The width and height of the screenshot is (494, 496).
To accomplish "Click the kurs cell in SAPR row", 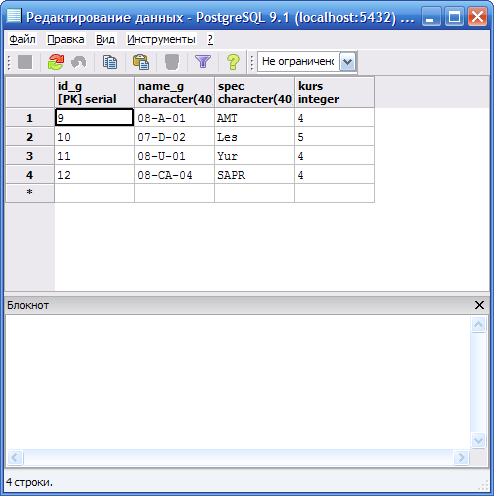I will coord(335,174).
